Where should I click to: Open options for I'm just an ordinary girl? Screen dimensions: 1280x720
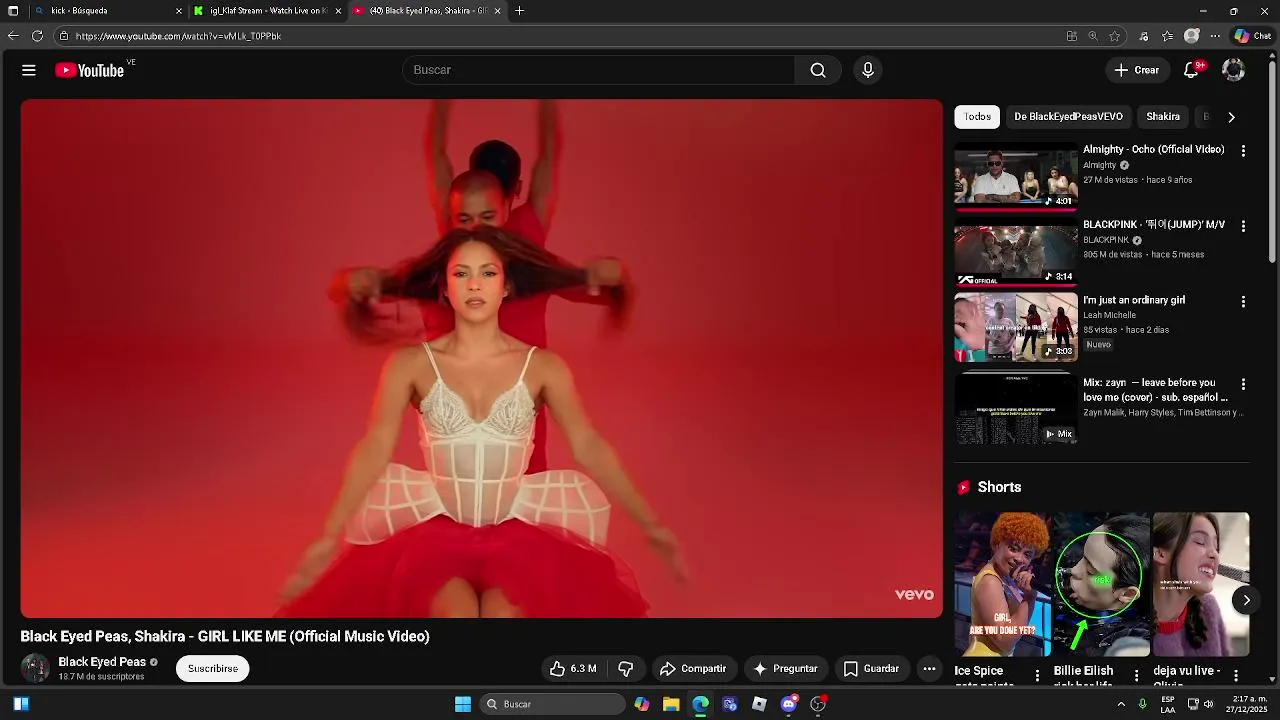point(1243,301)
